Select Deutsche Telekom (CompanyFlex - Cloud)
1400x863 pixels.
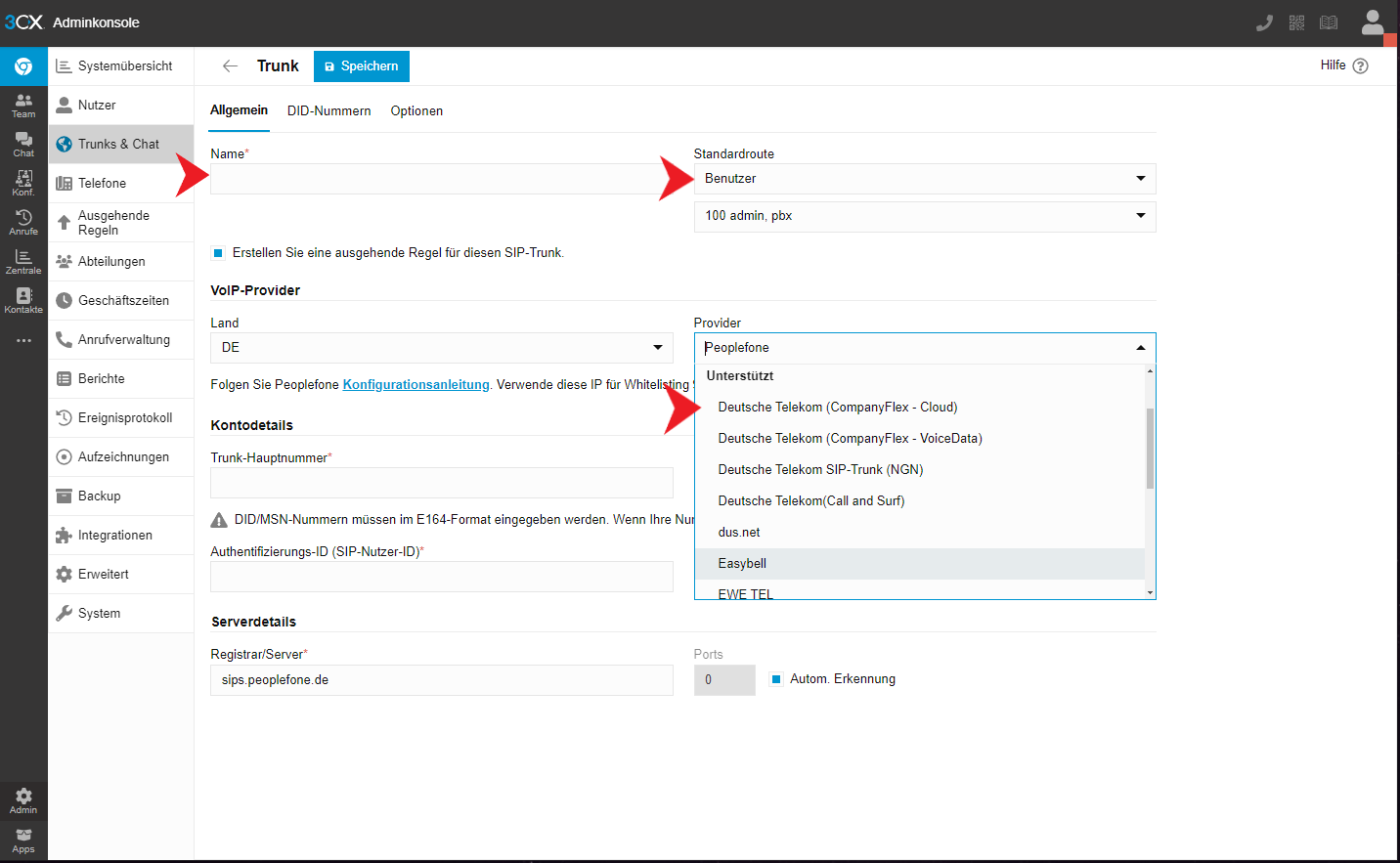point(919,407)
